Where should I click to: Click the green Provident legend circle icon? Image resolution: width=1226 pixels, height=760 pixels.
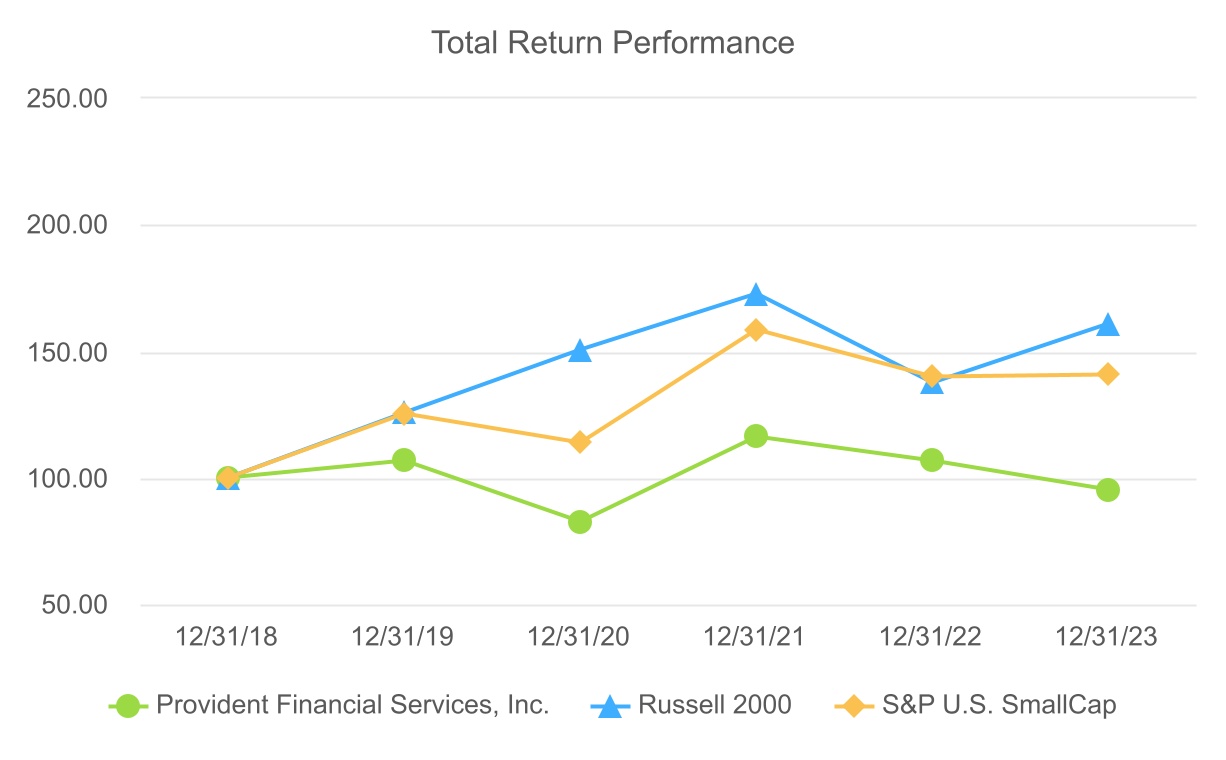(127, 706)
